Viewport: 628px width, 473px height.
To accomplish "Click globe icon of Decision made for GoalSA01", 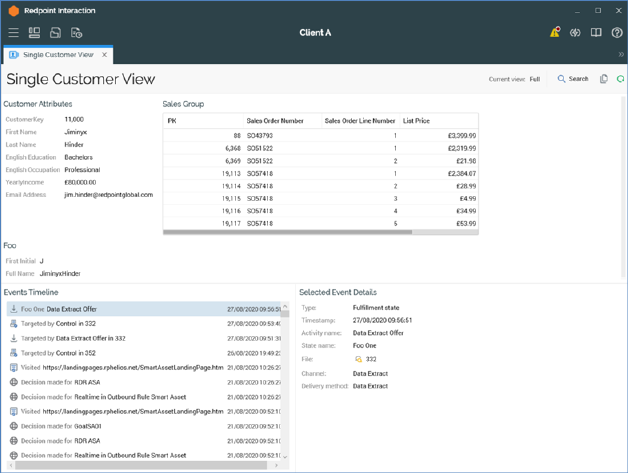I will (x=13, y=426).
